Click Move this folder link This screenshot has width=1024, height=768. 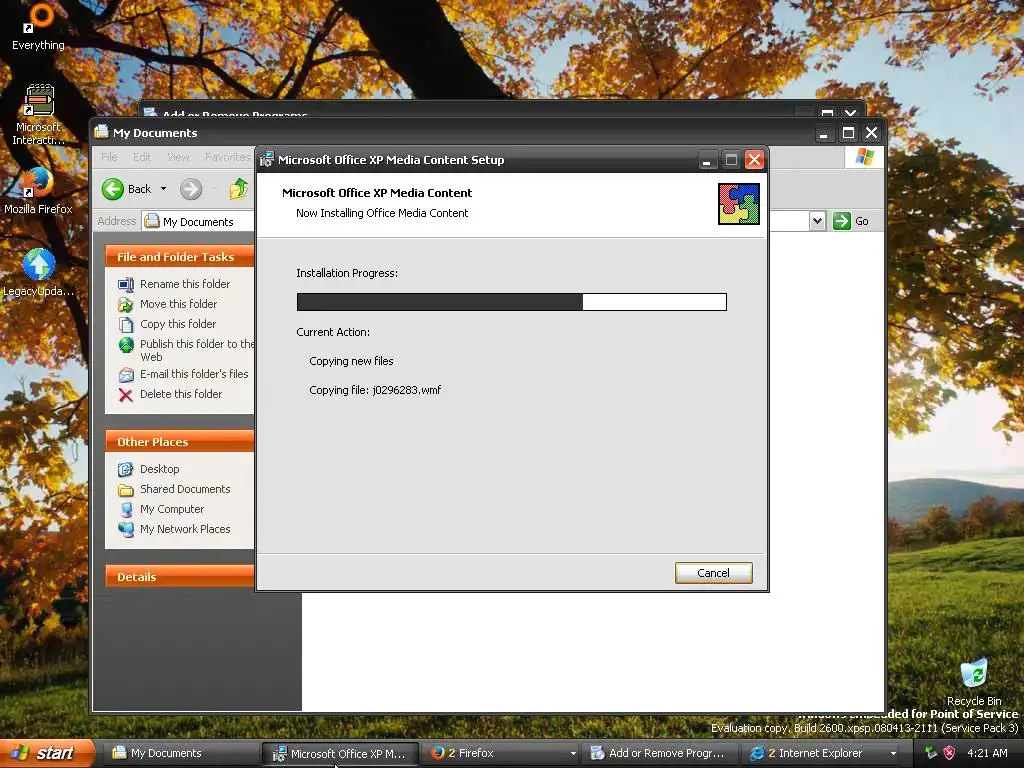178,304
